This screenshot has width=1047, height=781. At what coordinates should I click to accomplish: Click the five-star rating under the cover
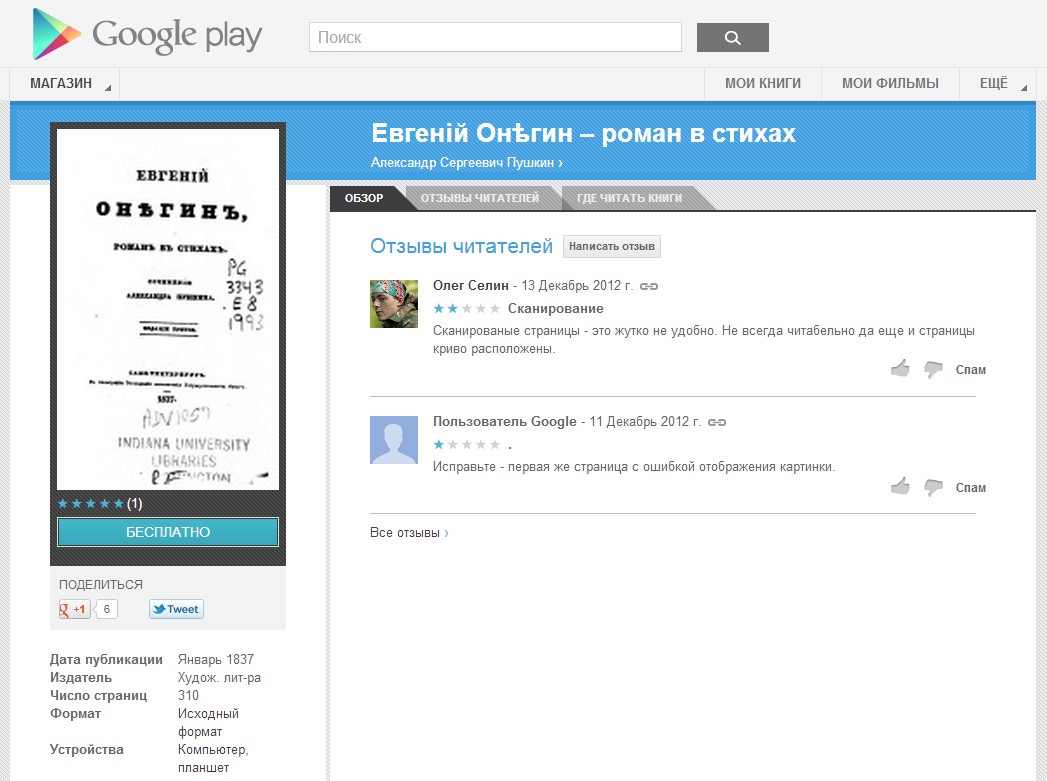(91, 503)
